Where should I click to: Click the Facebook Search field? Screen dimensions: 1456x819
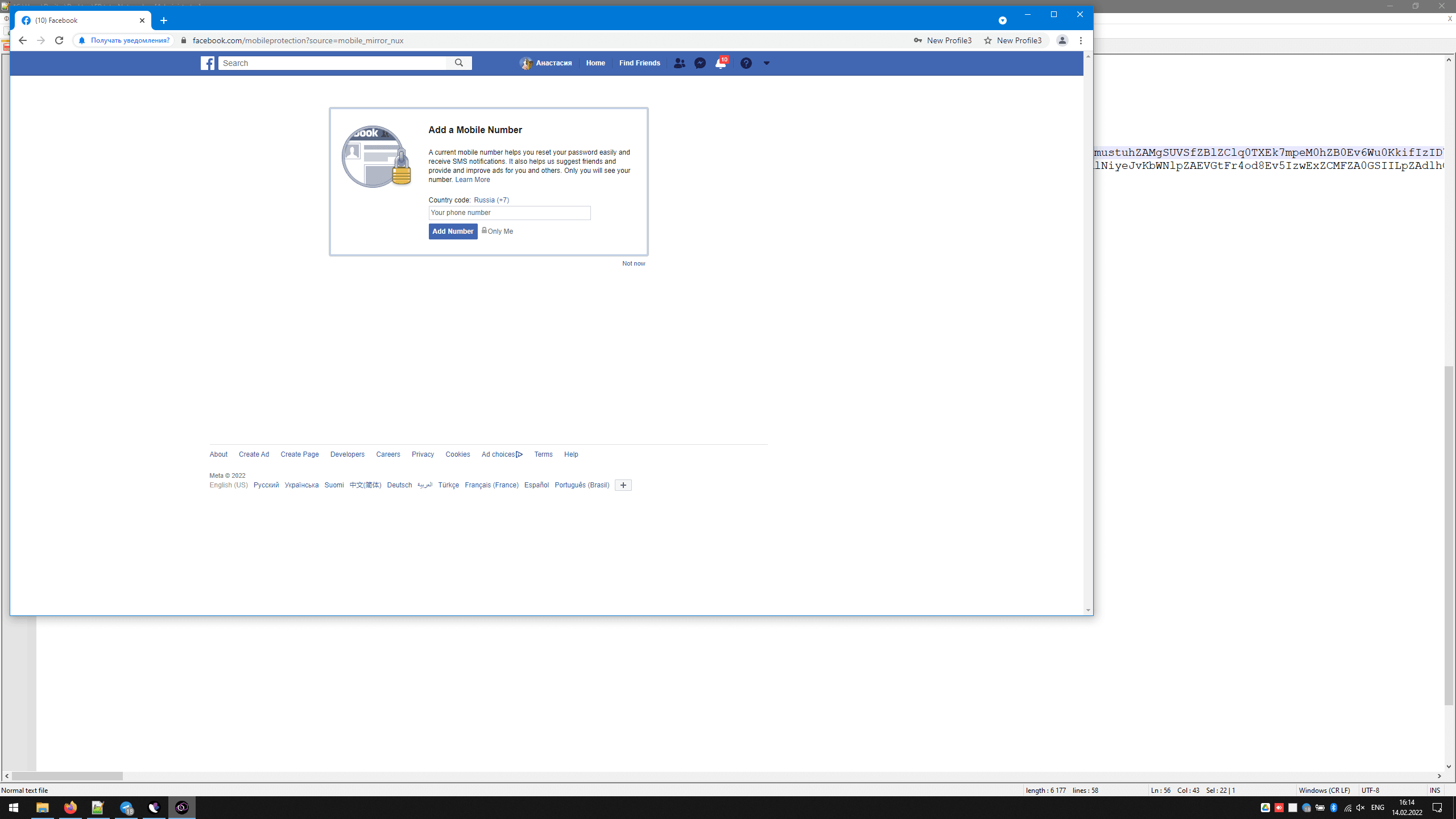[x=336, y=63]
